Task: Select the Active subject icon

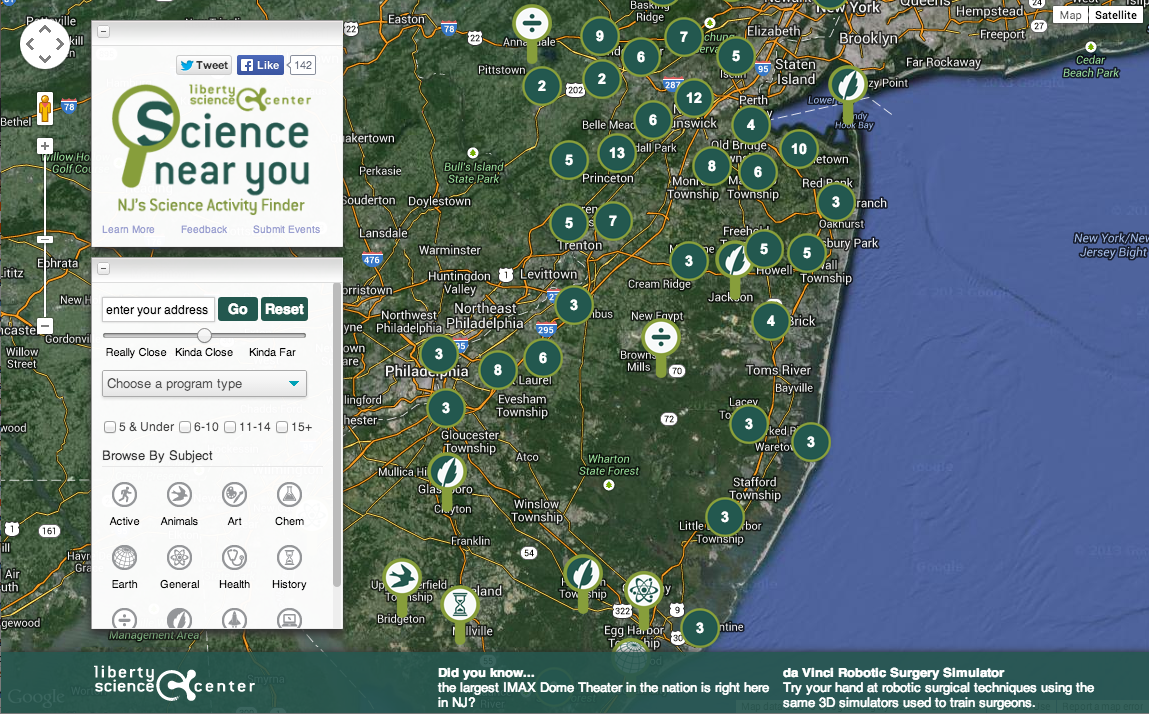Action: coord(124,494)
